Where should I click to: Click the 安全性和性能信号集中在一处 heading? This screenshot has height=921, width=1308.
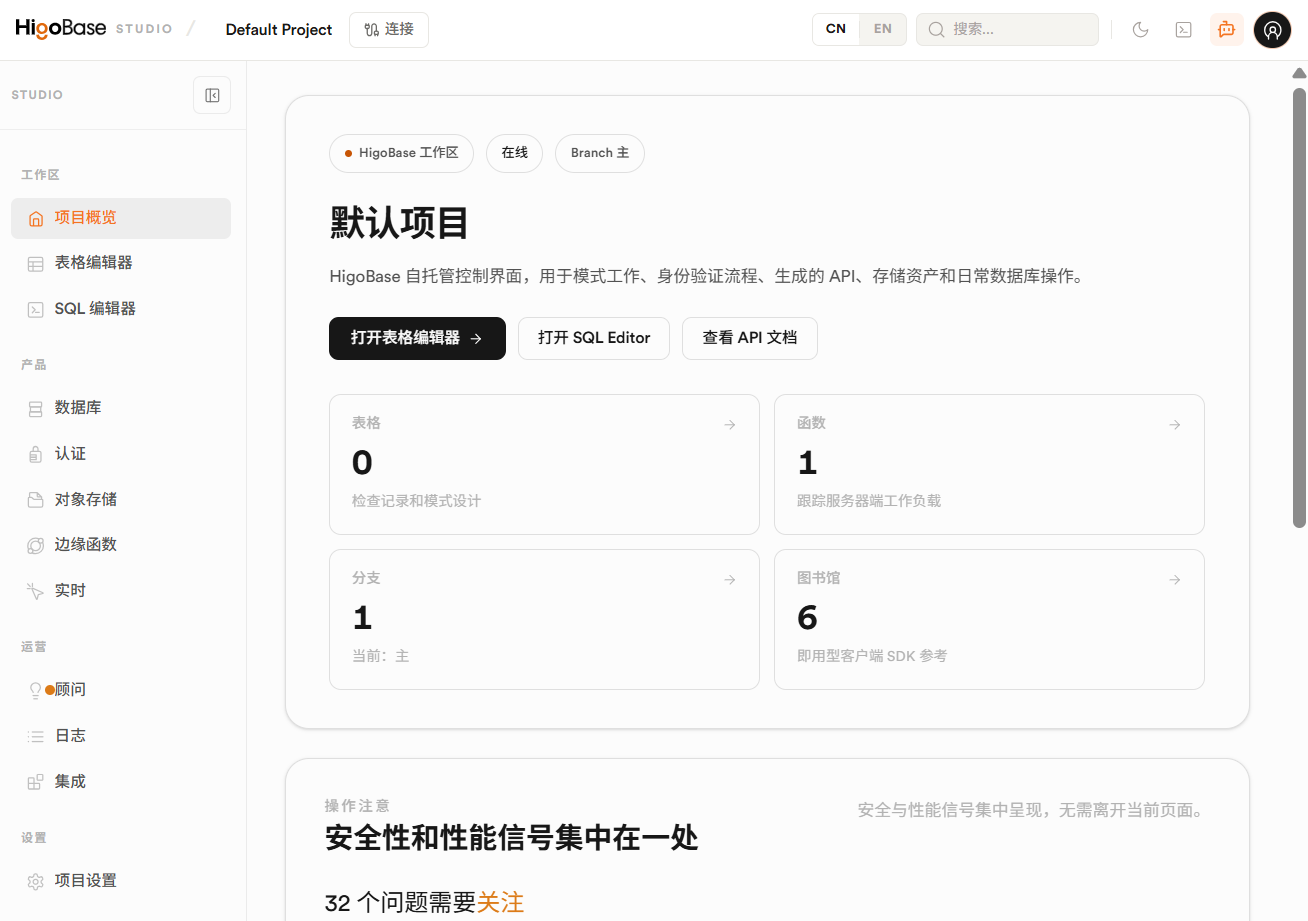pyautogui.click(x=511, y=838)
